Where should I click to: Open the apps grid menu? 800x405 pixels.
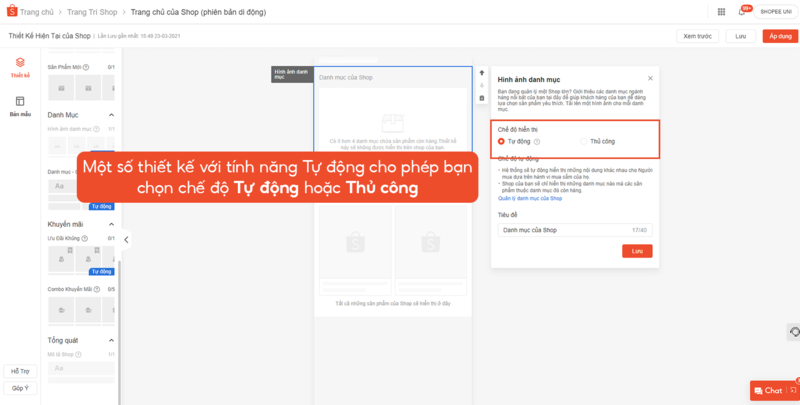[x=722, y=11]
